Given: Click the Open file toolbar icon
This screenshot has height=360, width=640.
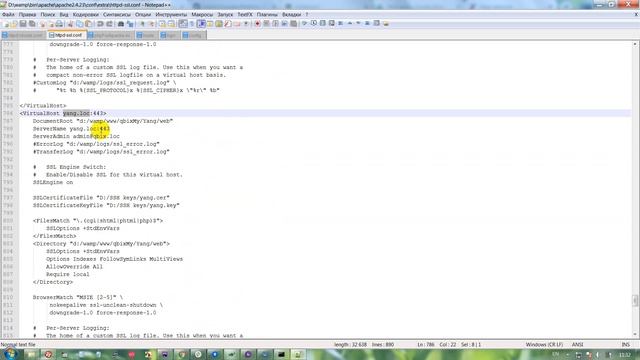Looking at the screenshot, I should point(14,24).
